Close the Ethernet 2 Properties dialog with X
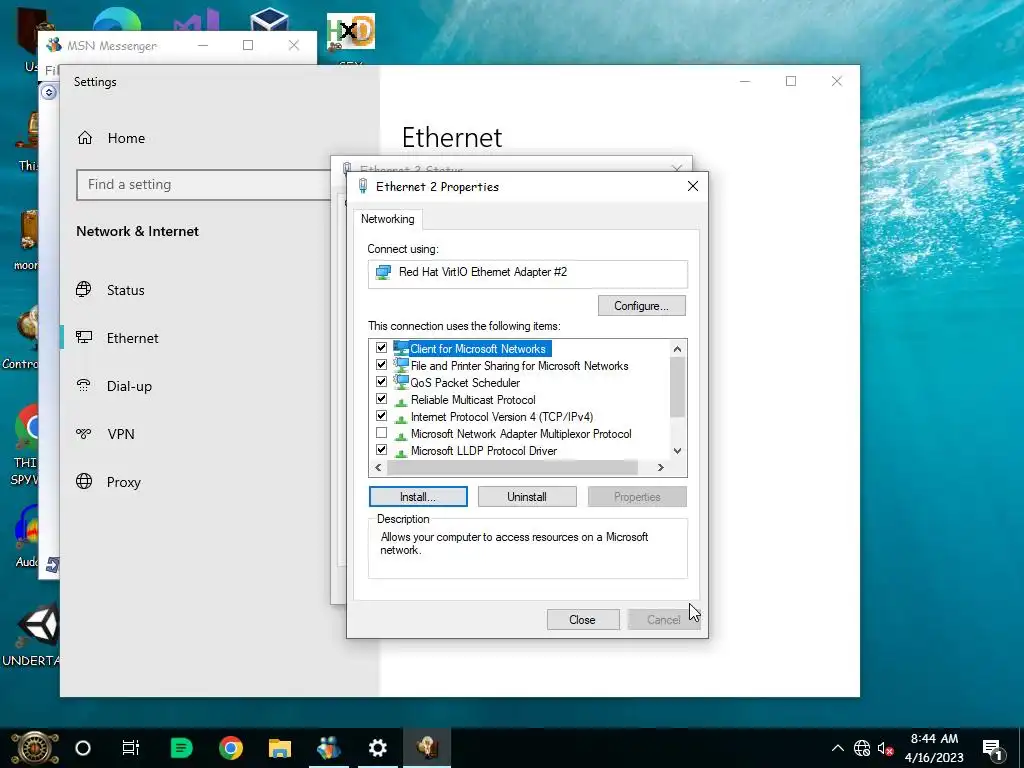 point(693,187)
